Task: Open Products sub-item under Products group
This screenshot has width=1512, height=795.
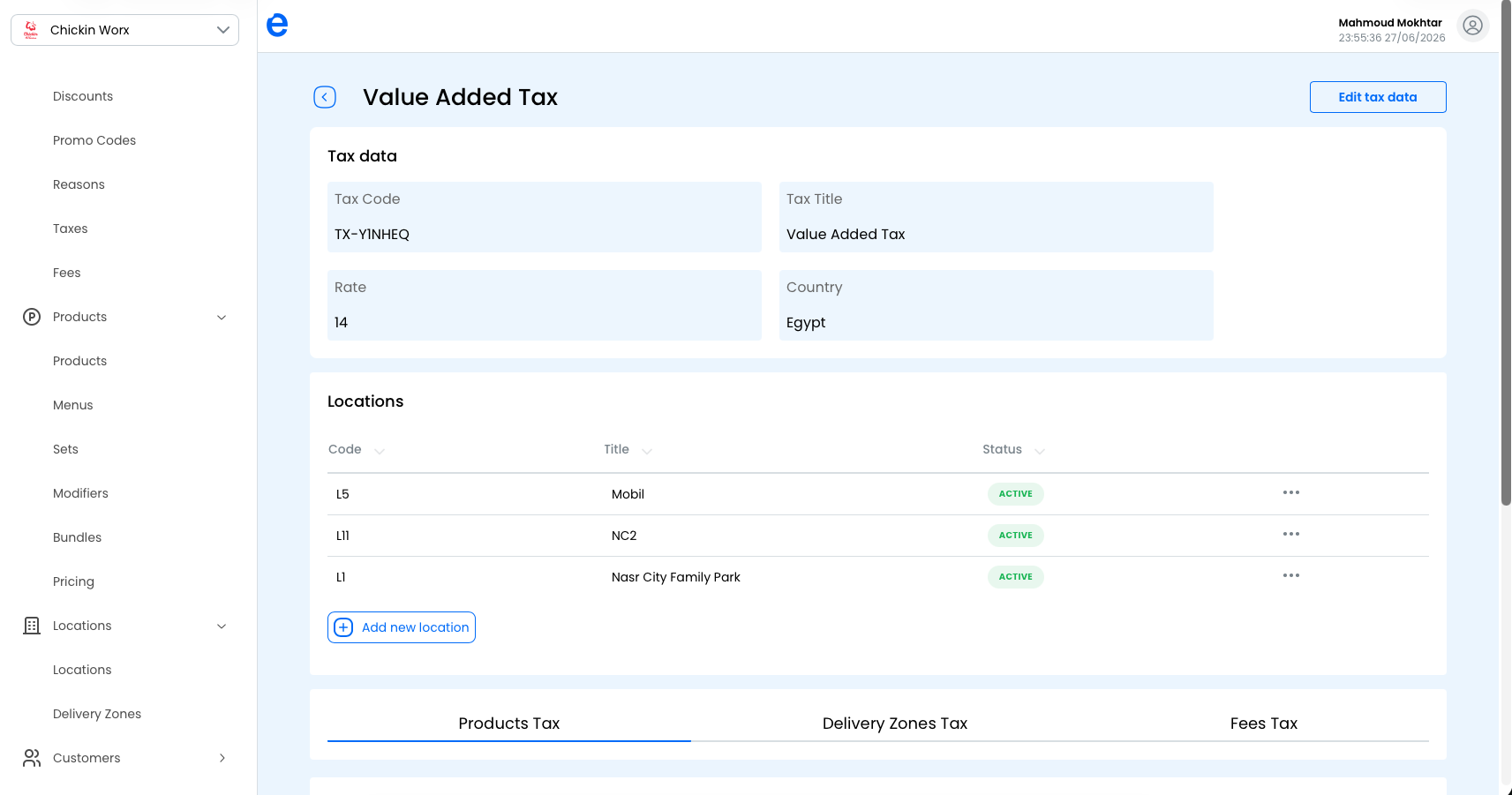Action: click(x=79, y=361)
